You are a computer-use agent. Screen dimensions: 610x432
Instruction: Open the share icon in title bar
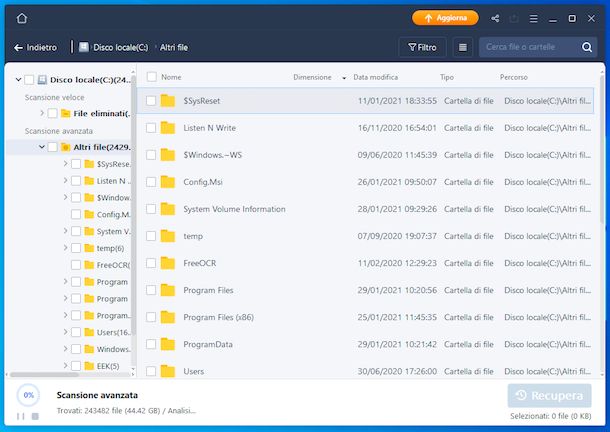[x=495, y=18]
